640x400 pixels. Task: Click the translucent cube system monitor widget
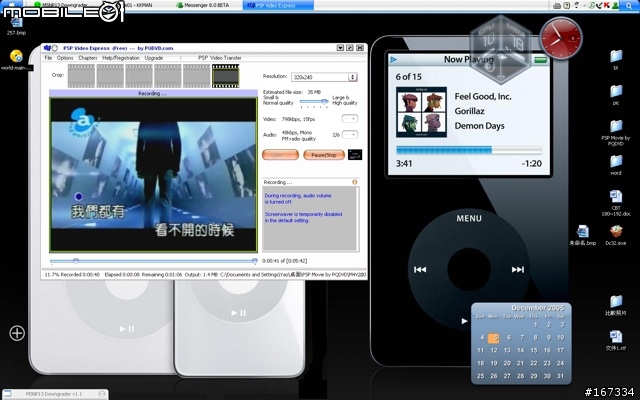(500, 49)
